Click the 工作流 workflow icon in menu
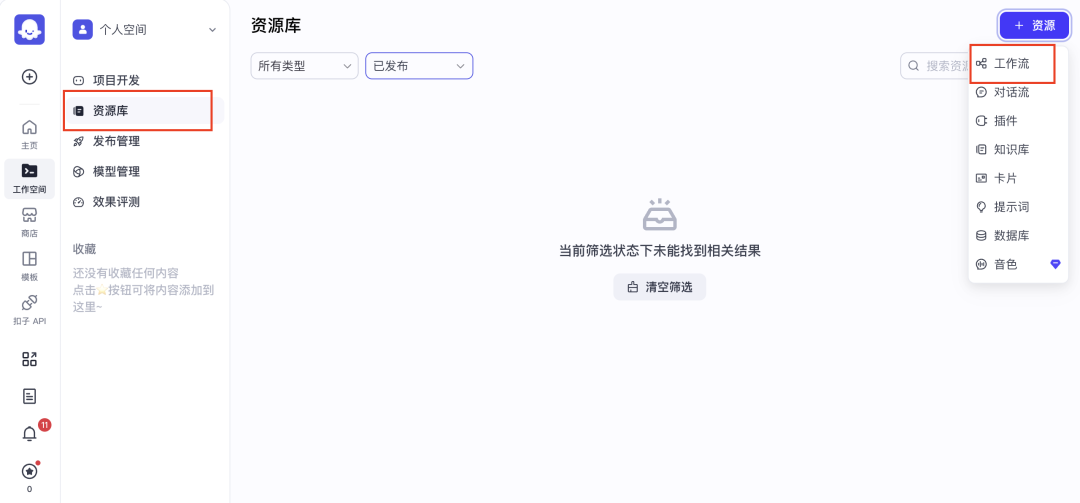 pos(982,63)
